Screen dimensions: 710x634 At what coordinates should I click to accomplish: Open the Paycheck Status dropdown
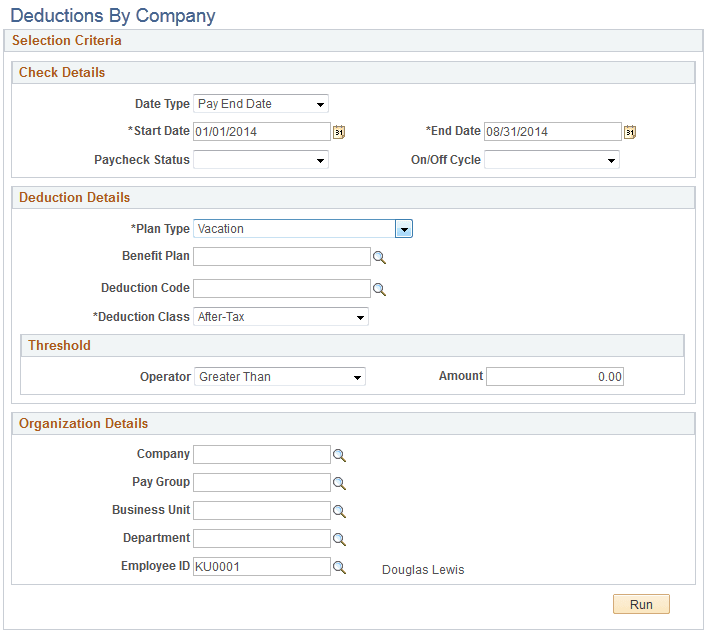coord(260,160)
